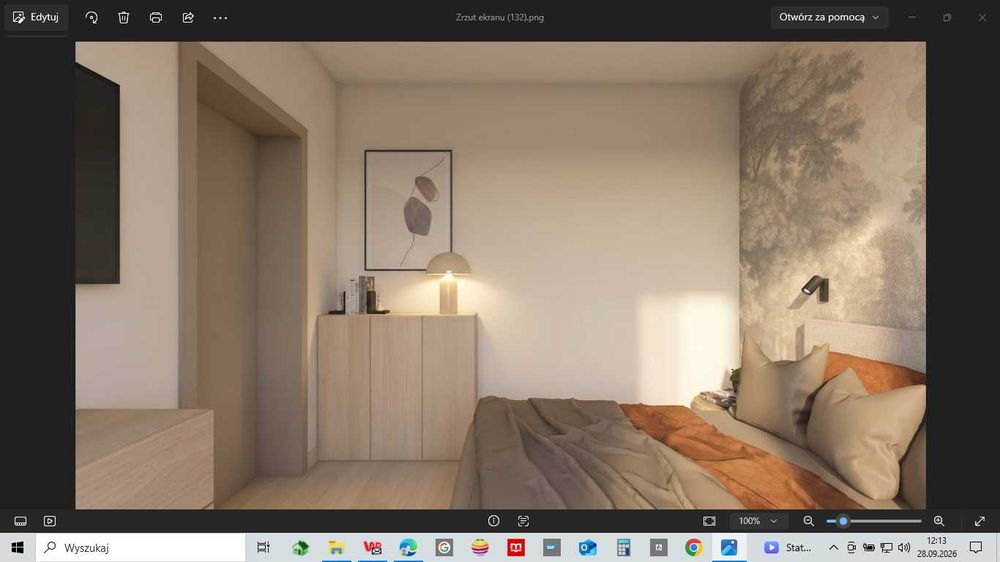Launch Microsoft Edge from the taskbar
Image resolution: width=1000 pixels, height=562 pixels.
tap(408, 547)
